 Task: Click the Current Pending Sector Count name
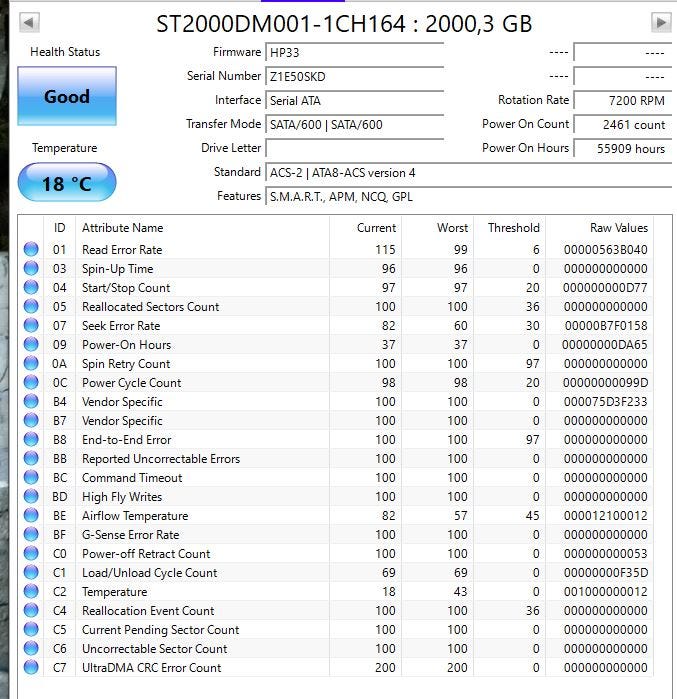click(x=161, y=630)
